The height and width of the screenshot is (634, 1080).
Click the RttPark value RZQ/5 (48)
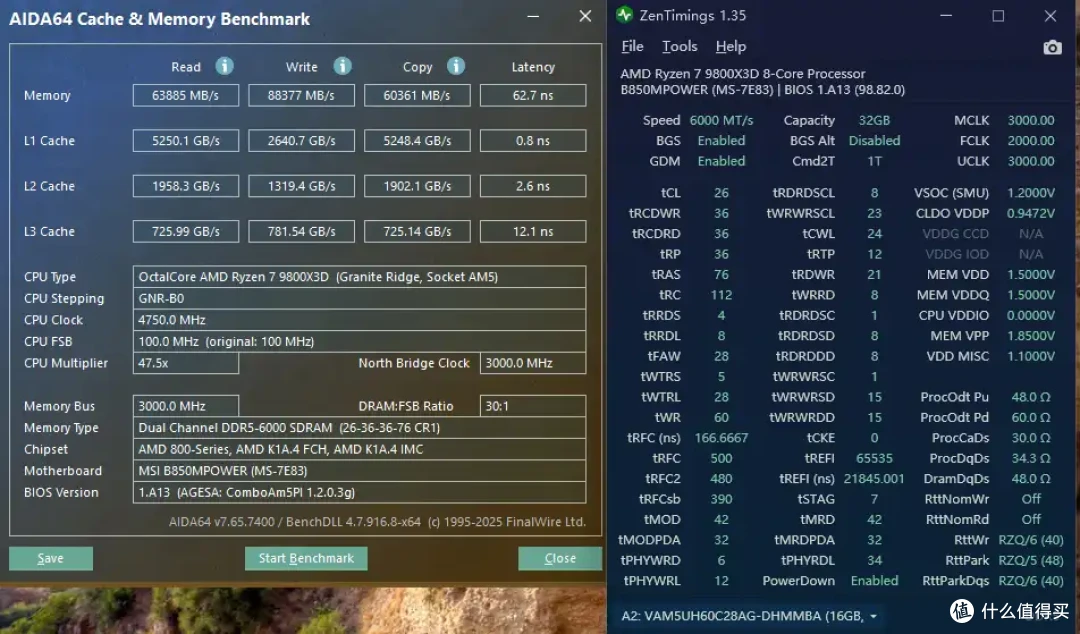coord(1030,560)
